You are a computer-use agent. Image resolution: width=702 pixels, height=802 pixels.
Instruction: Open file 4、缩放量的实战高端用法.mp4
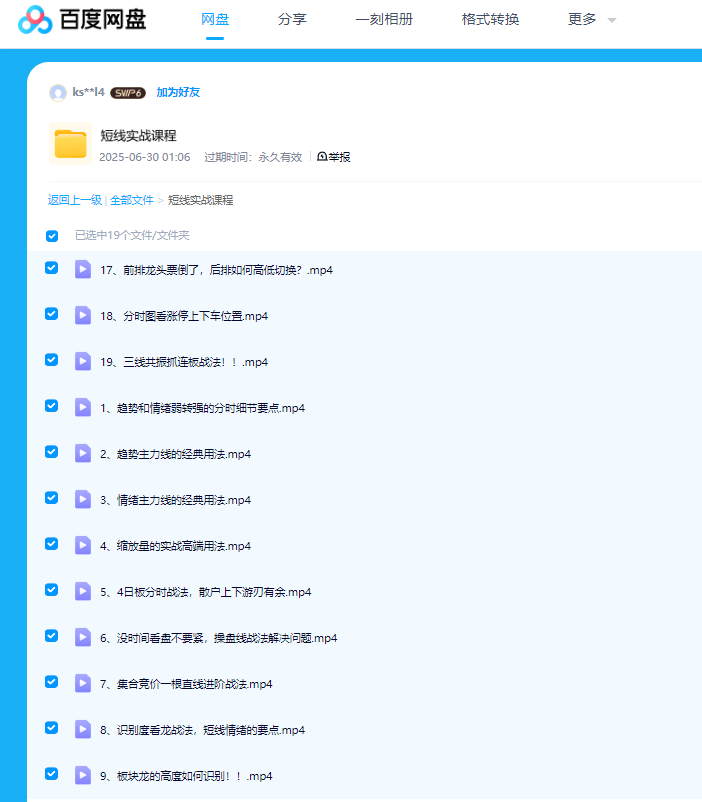click(x=175, y=546)
